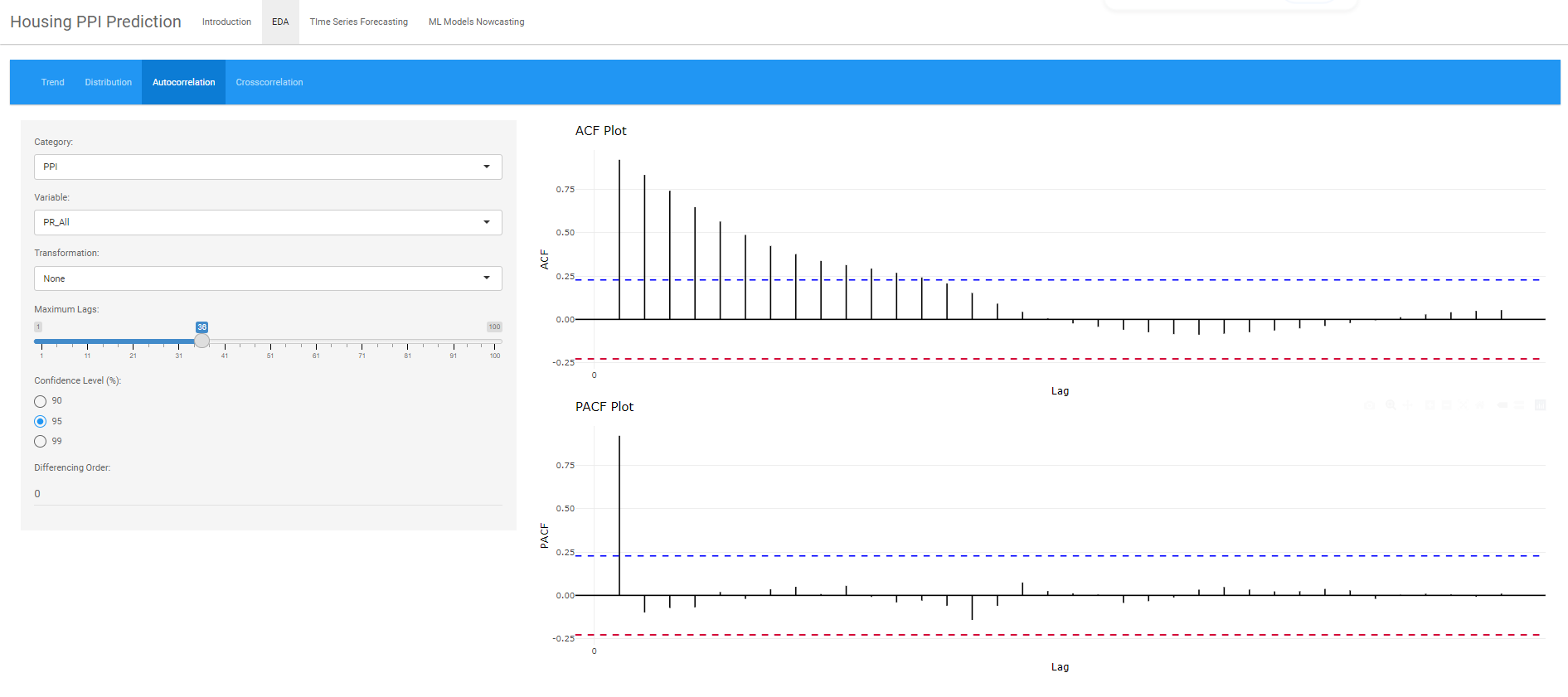1568x697 pixels.
Task: Reset axes with home icon on PACF plot
Action: 1481,405
